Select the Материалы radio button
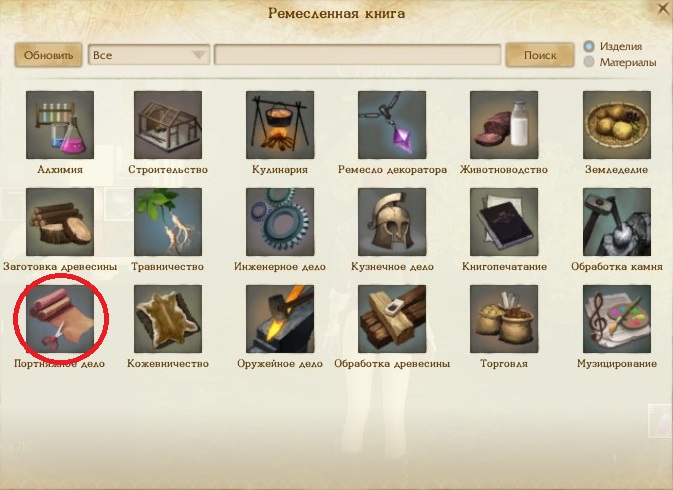 click(589, 62)
